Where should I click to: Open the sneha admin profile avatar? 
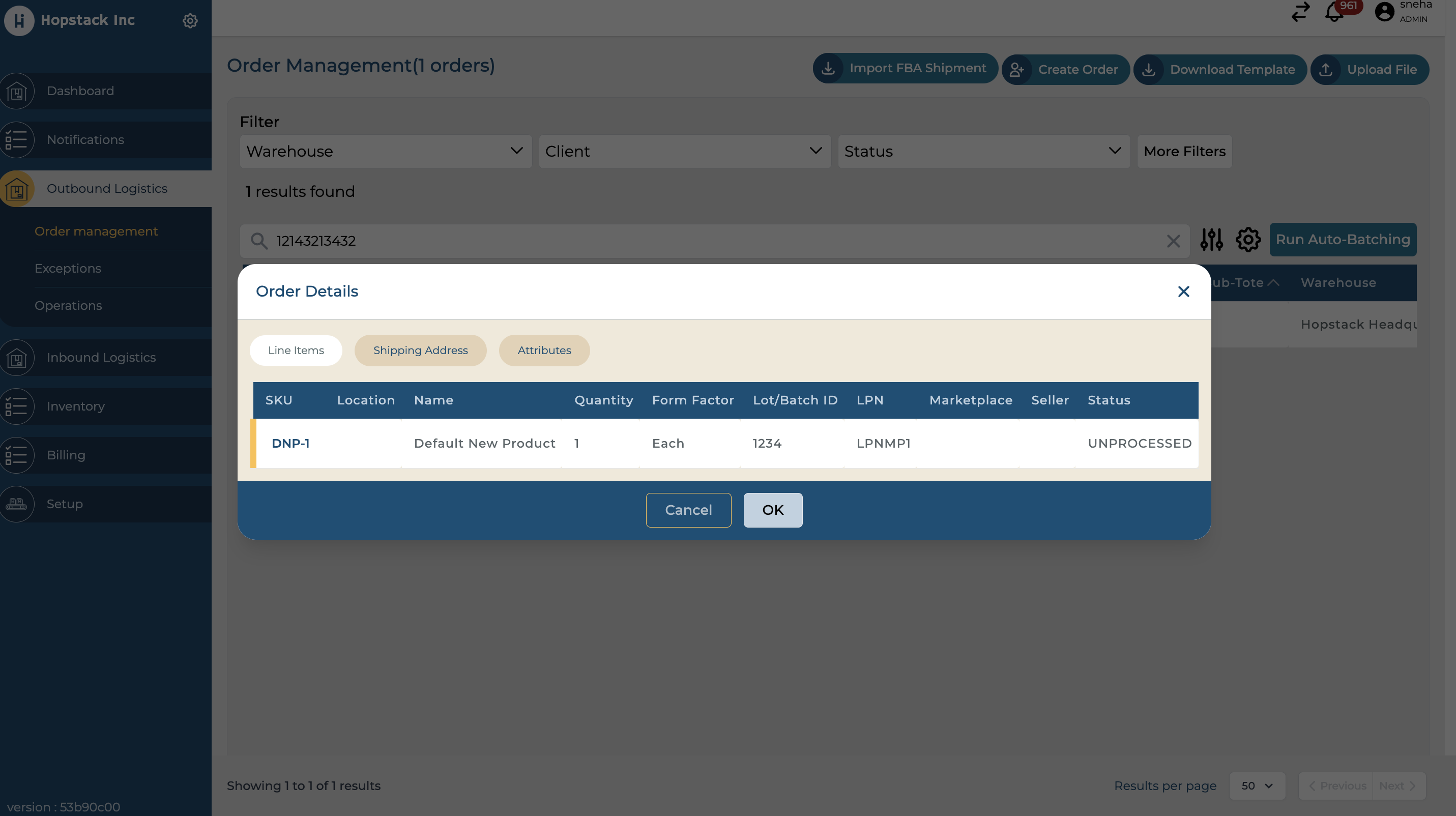tap(1385, 11)
